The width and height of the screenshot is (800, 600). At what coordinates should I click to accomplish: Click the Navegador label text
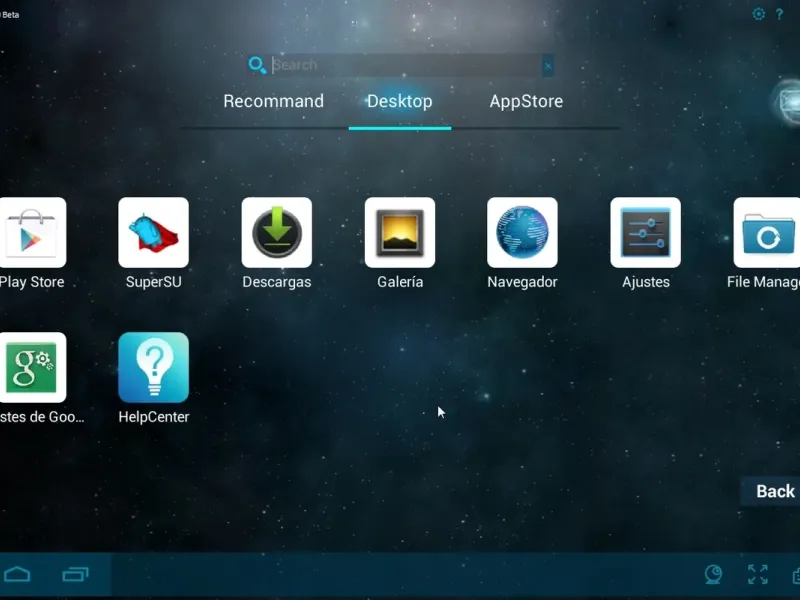522,282
